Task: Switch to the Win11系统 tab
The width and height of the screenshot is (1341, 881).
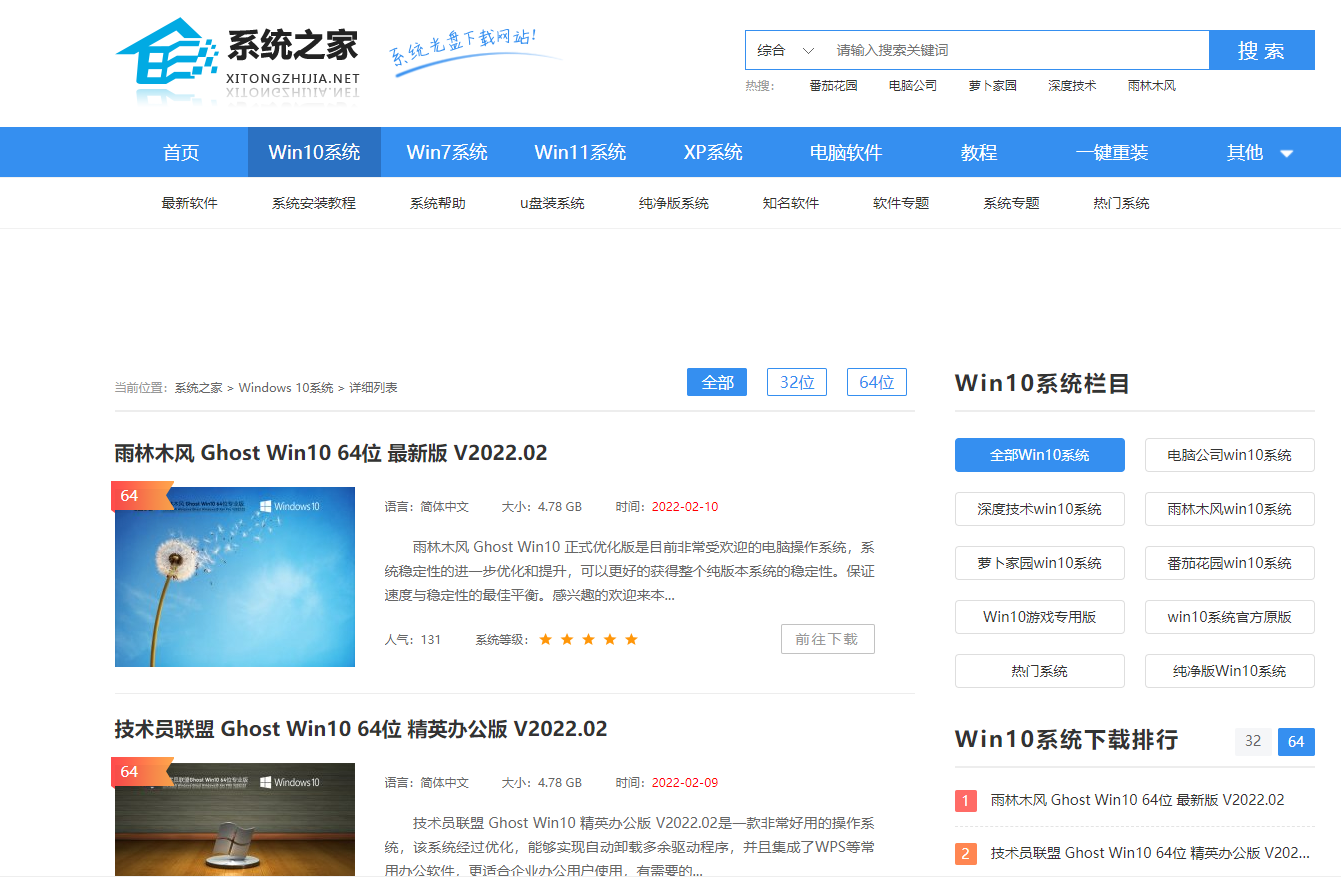Action: 579,151
